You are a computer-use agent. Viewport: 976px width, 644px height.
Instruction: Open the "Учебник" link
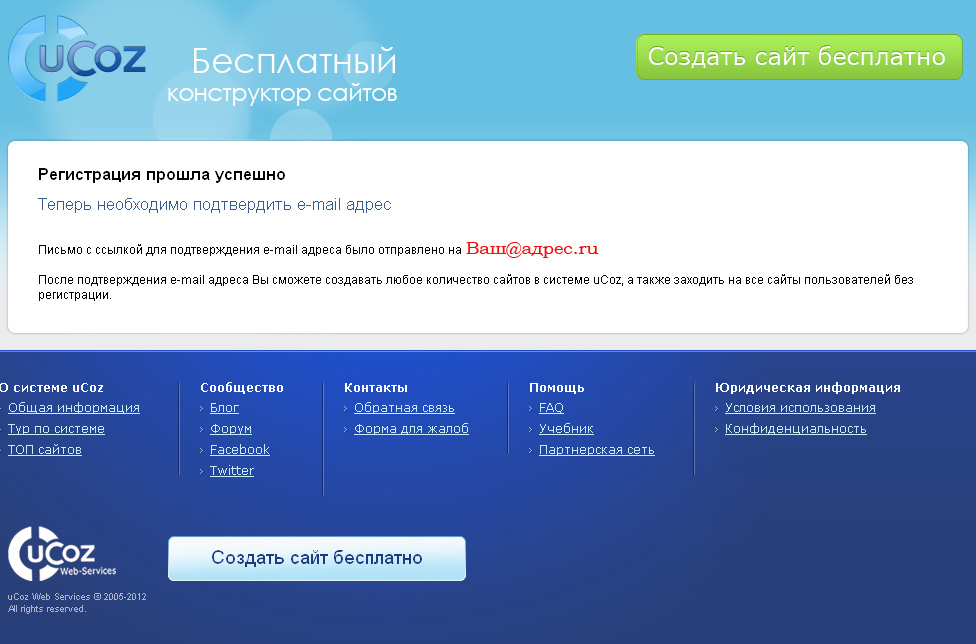pos(566,429)
